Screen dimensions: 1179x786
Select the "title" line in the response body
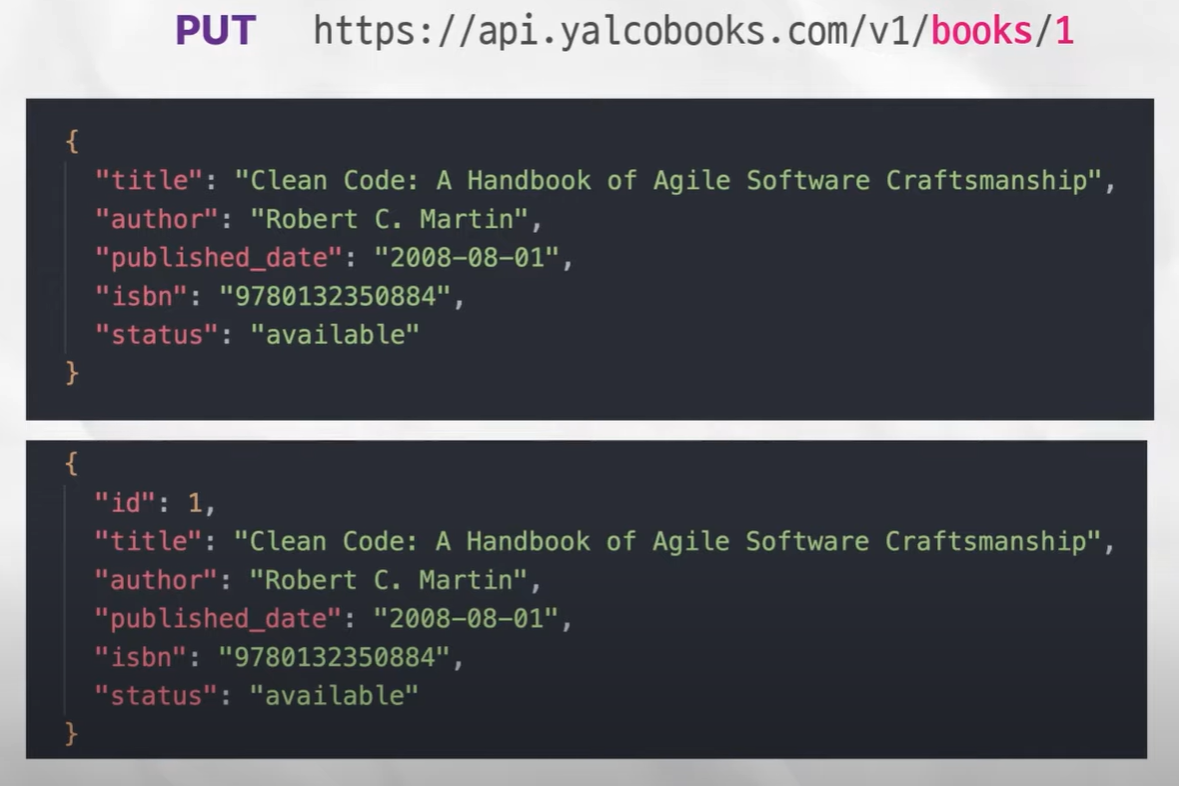604,542
